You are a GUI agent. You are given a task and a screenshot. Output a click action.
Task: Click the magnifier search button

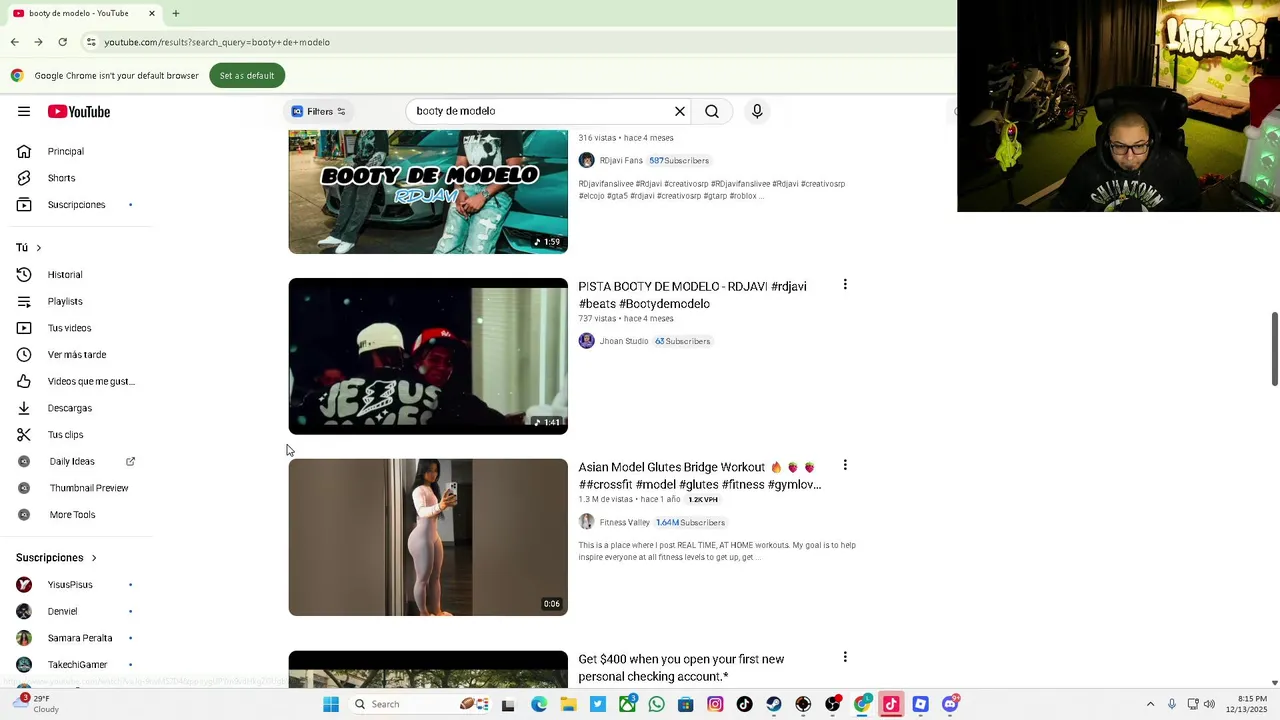(x=712, y=111)
